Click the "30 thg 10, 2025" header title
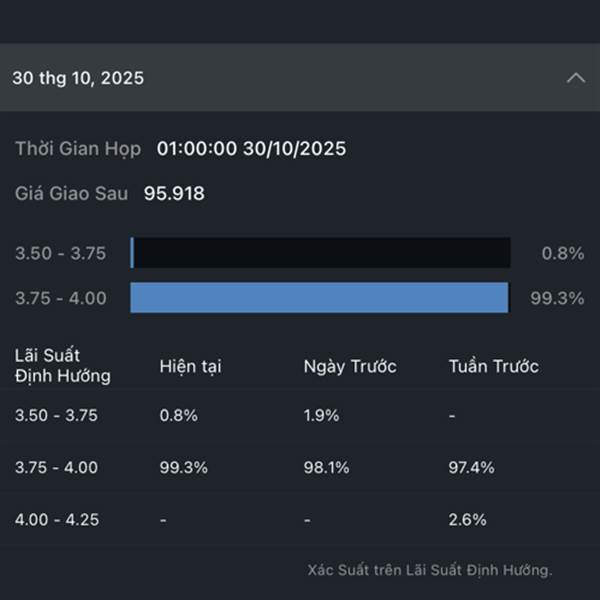The height and width of the screenshot is (600, 600). (x=78, y=78)
